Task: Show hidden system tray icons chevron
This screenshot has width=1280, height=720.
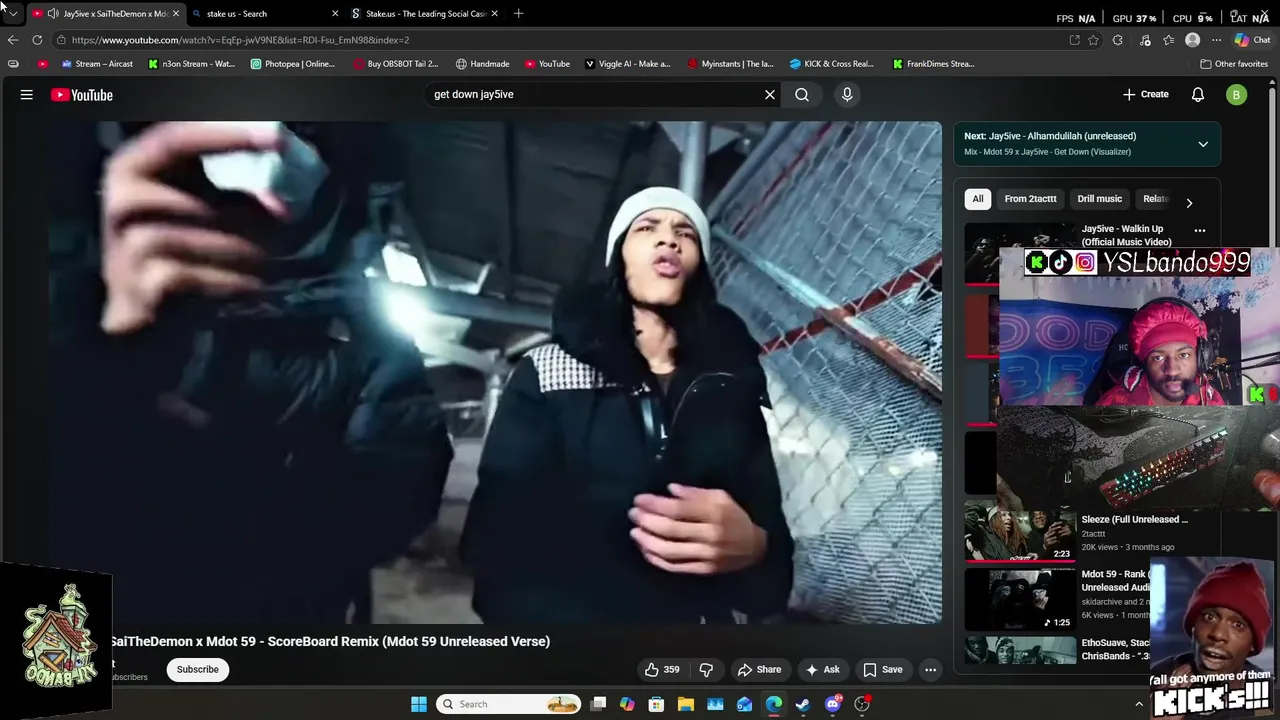Action: pos(1138,704)
